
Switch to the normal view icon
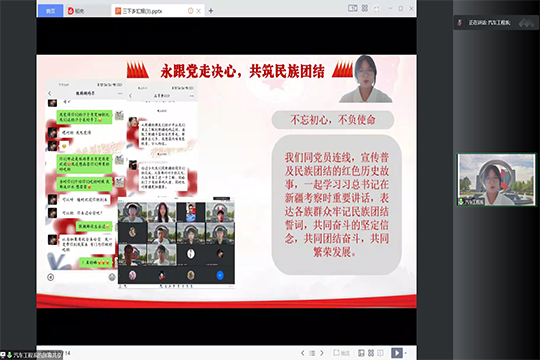coord(361,353)
